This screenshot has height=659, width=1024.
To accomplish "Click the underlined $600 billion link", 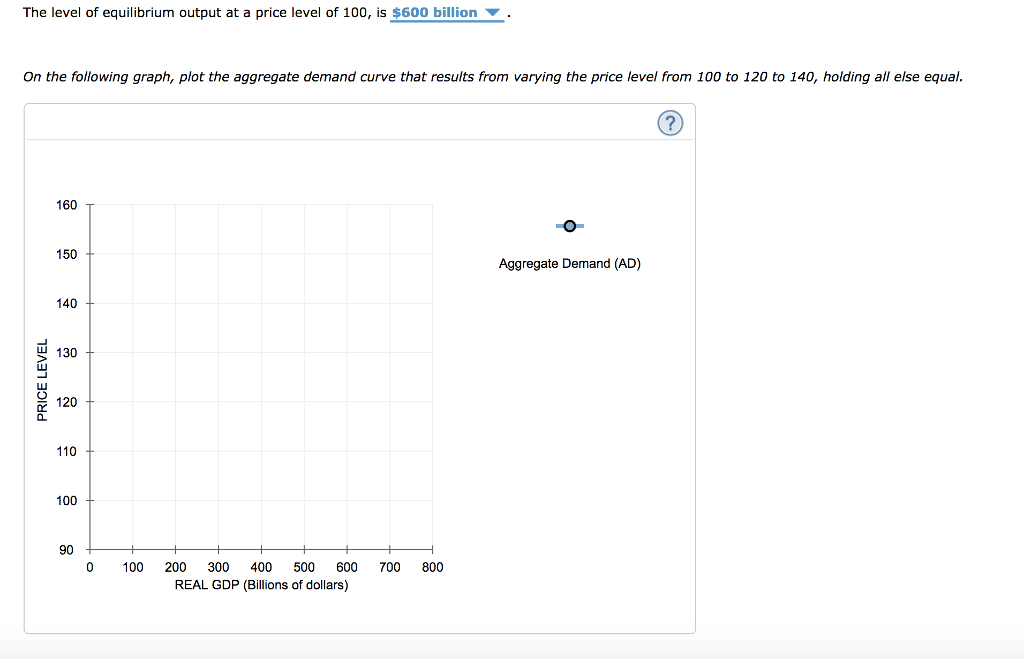I will [x=433, y=12].
